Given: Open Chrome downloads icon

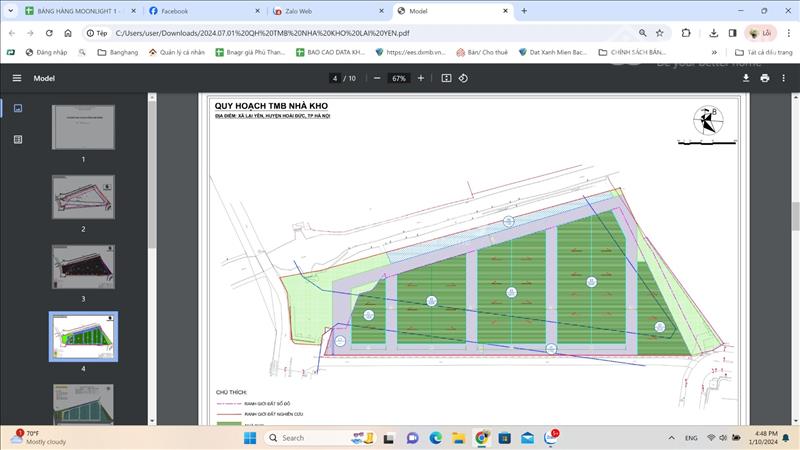Looking at the screenshot, I should pos(713,33).
